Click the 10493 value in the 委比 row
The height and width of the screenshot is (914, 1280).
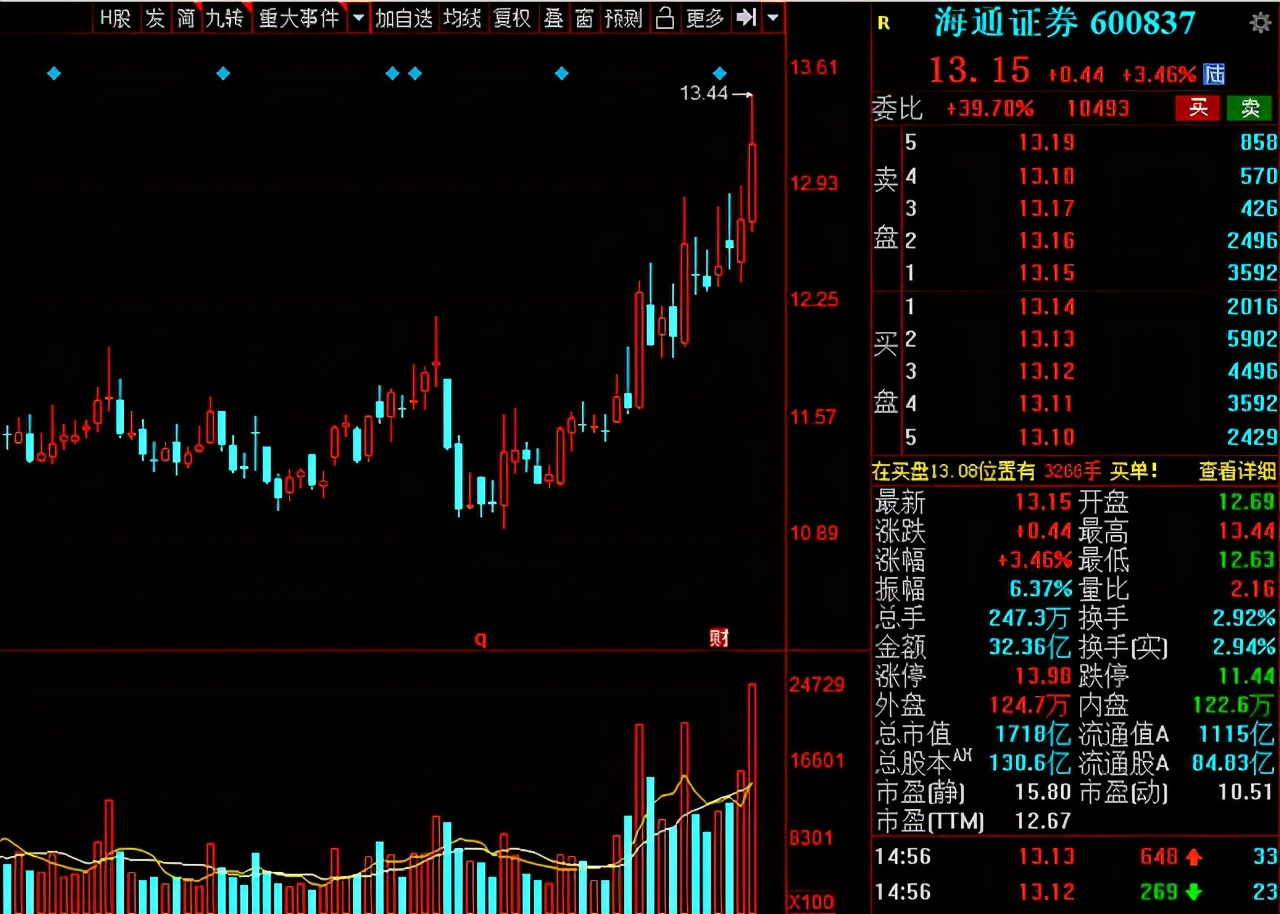point(1099,108)
